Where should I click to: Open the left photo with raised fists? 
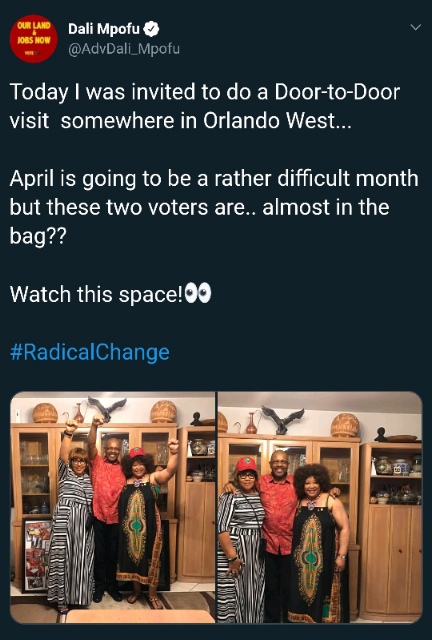[113, 507]
